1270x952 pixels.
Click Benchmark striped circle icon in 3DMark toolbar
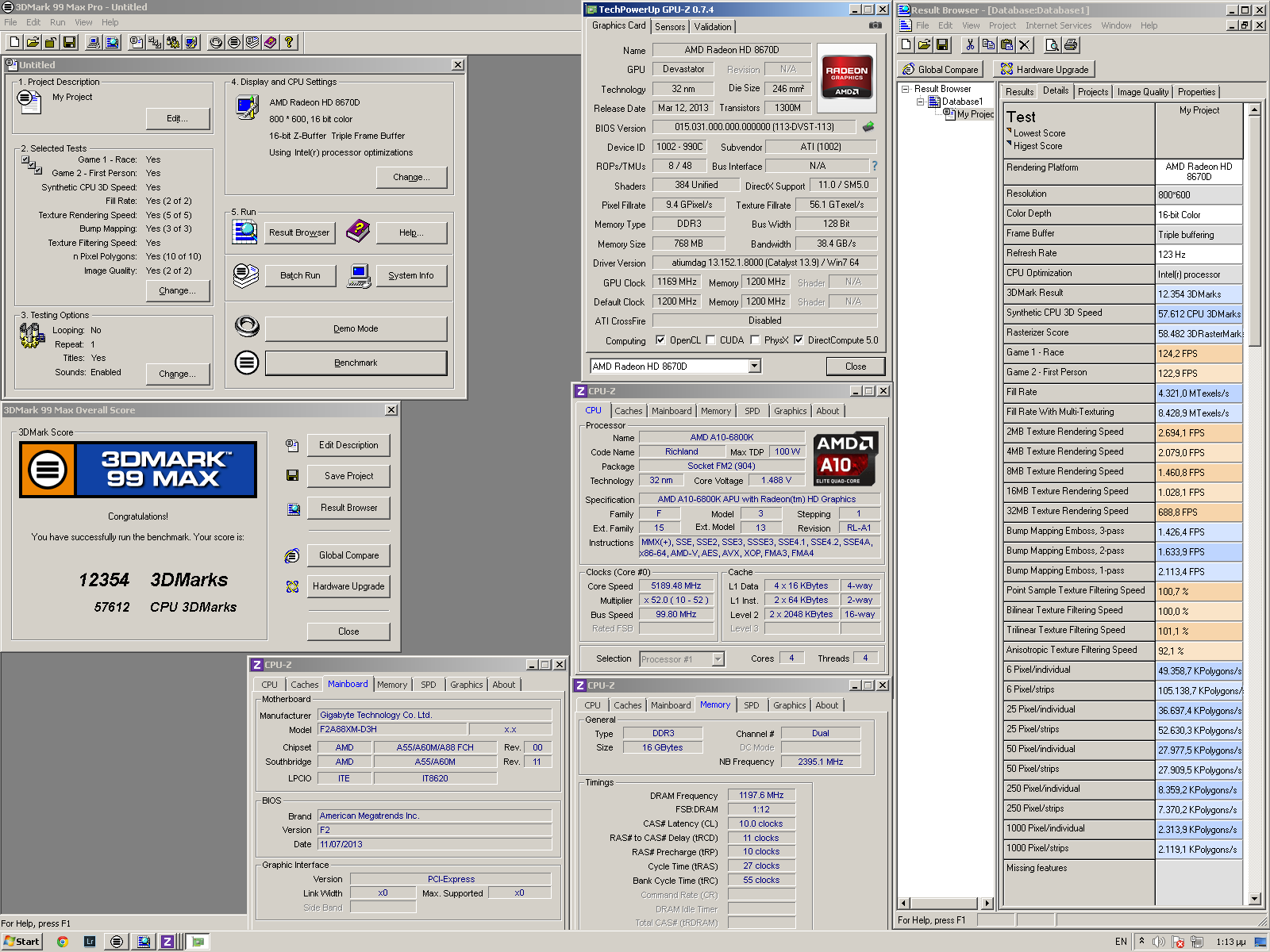click(234, 42)
